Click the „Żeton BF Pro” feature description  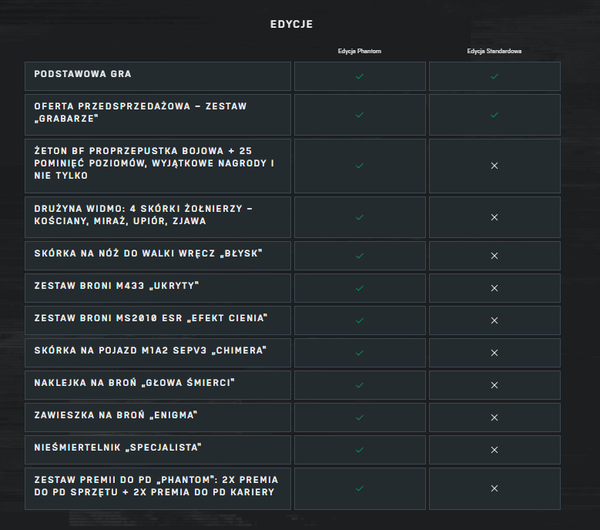[154, 163]
